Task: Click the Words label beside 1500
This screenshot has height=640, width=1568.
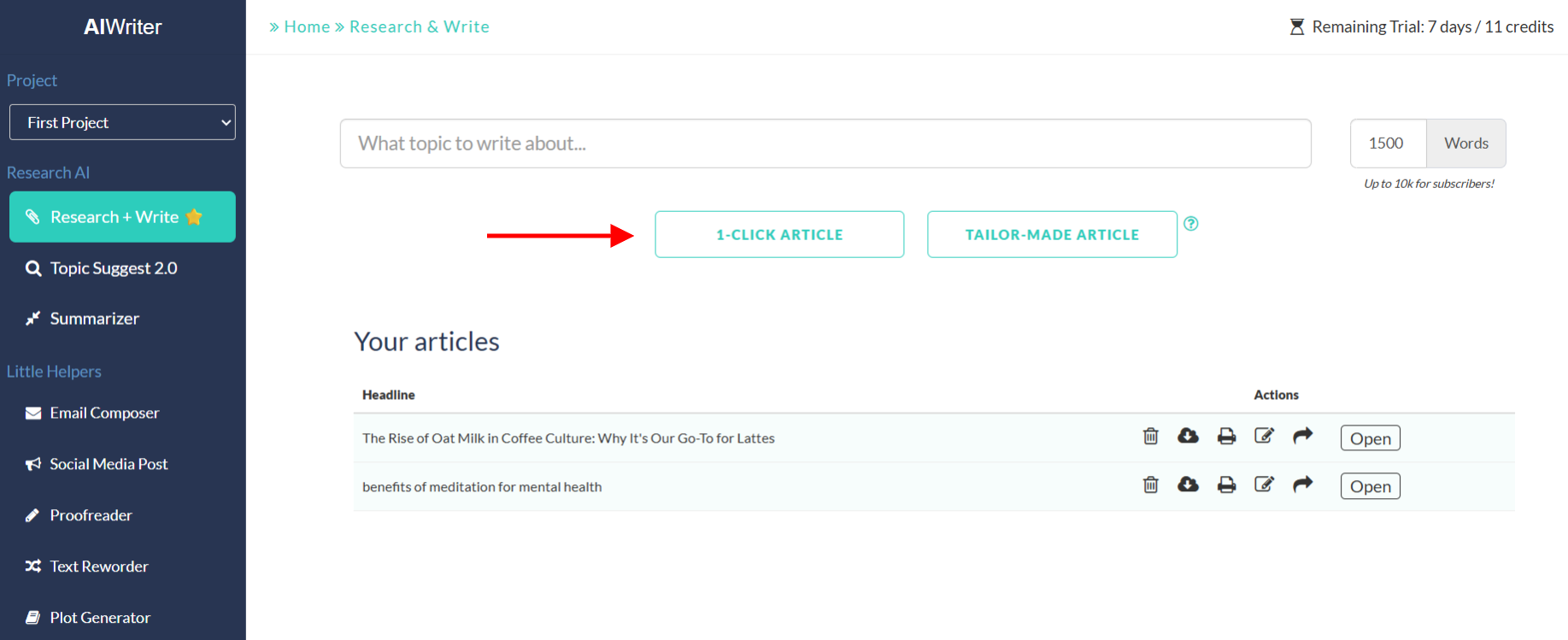Action: (1466, 144)
